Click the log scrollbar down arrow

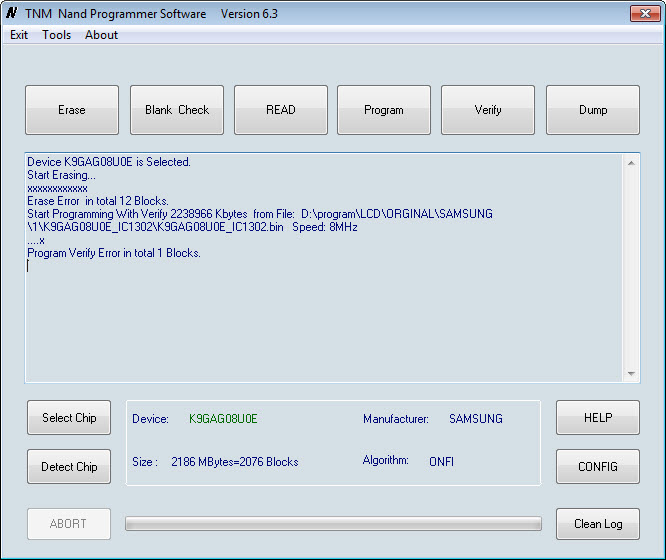[631, 373]
